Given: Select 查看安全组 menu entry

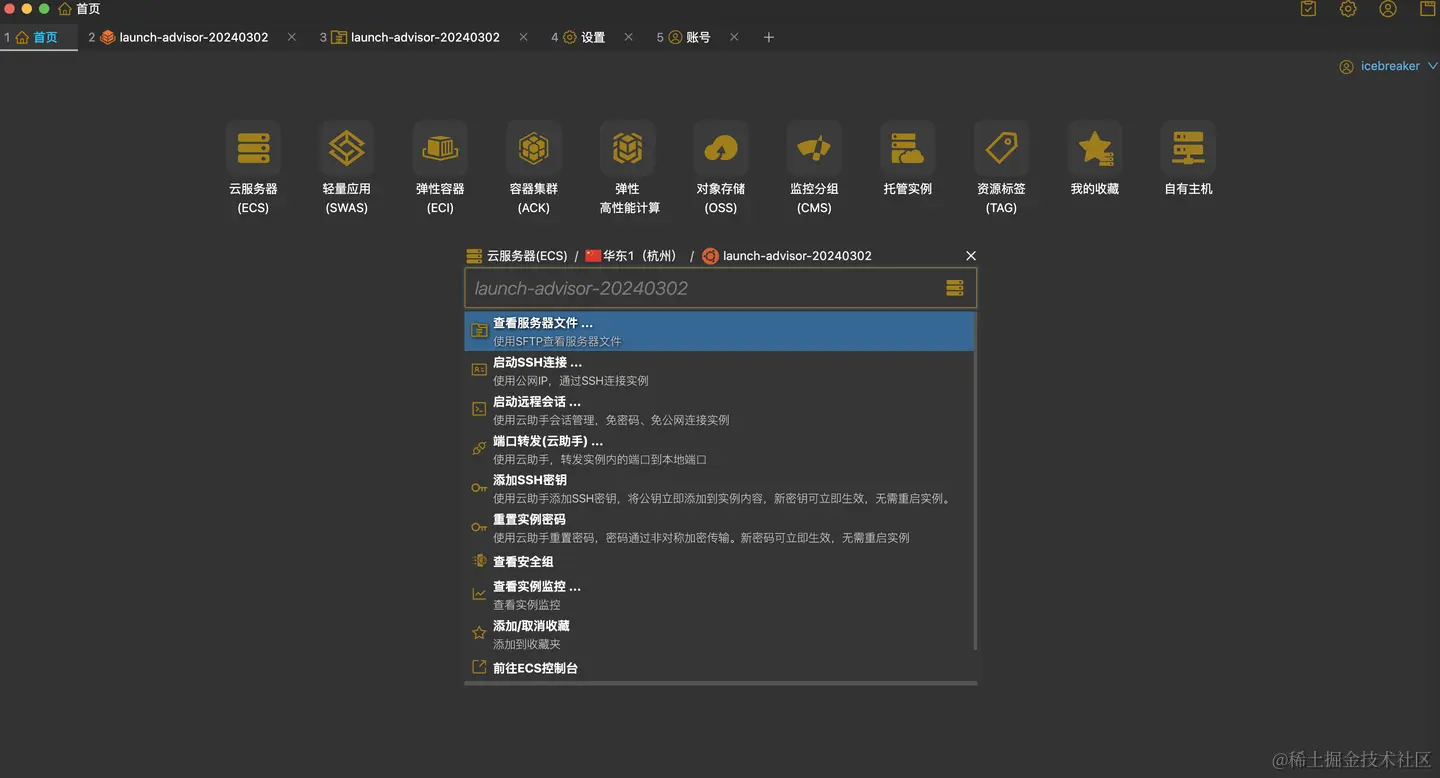Looking at the screenshot, I should (x=719, y=562).
